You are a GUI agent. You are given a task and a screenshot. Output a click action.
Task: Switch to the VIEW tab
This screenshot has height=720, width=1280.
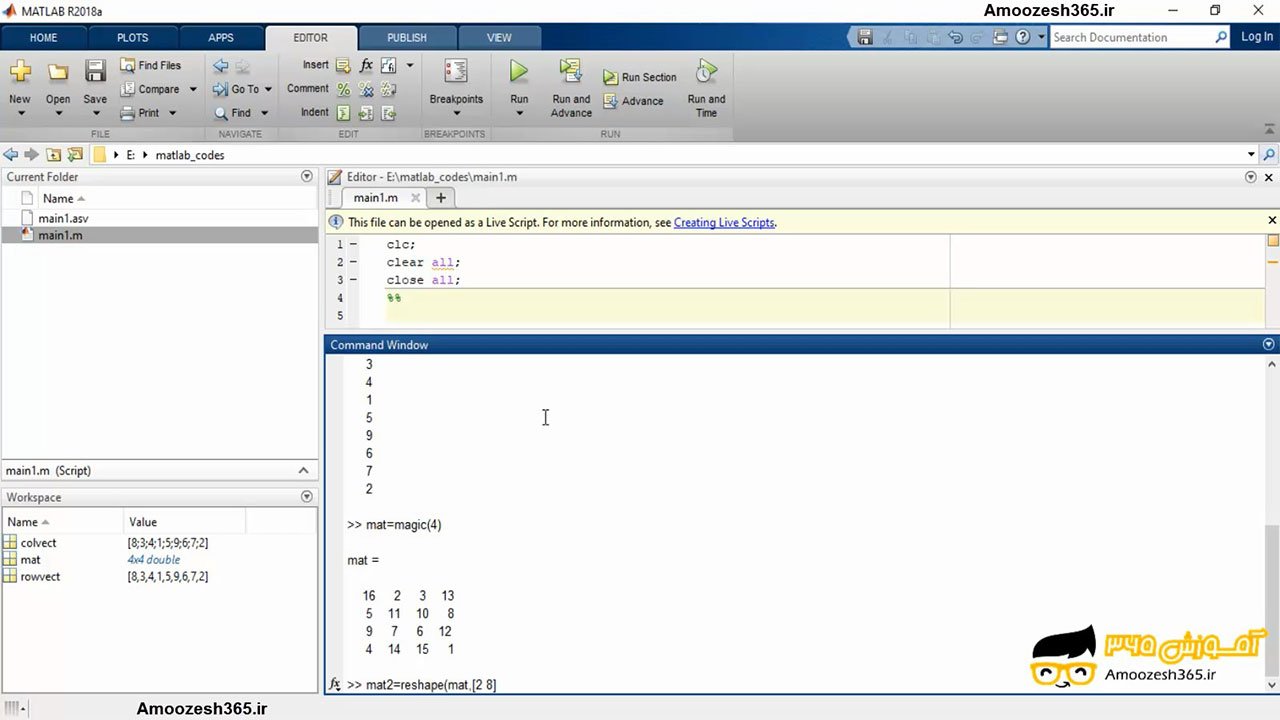click(499, 38)
